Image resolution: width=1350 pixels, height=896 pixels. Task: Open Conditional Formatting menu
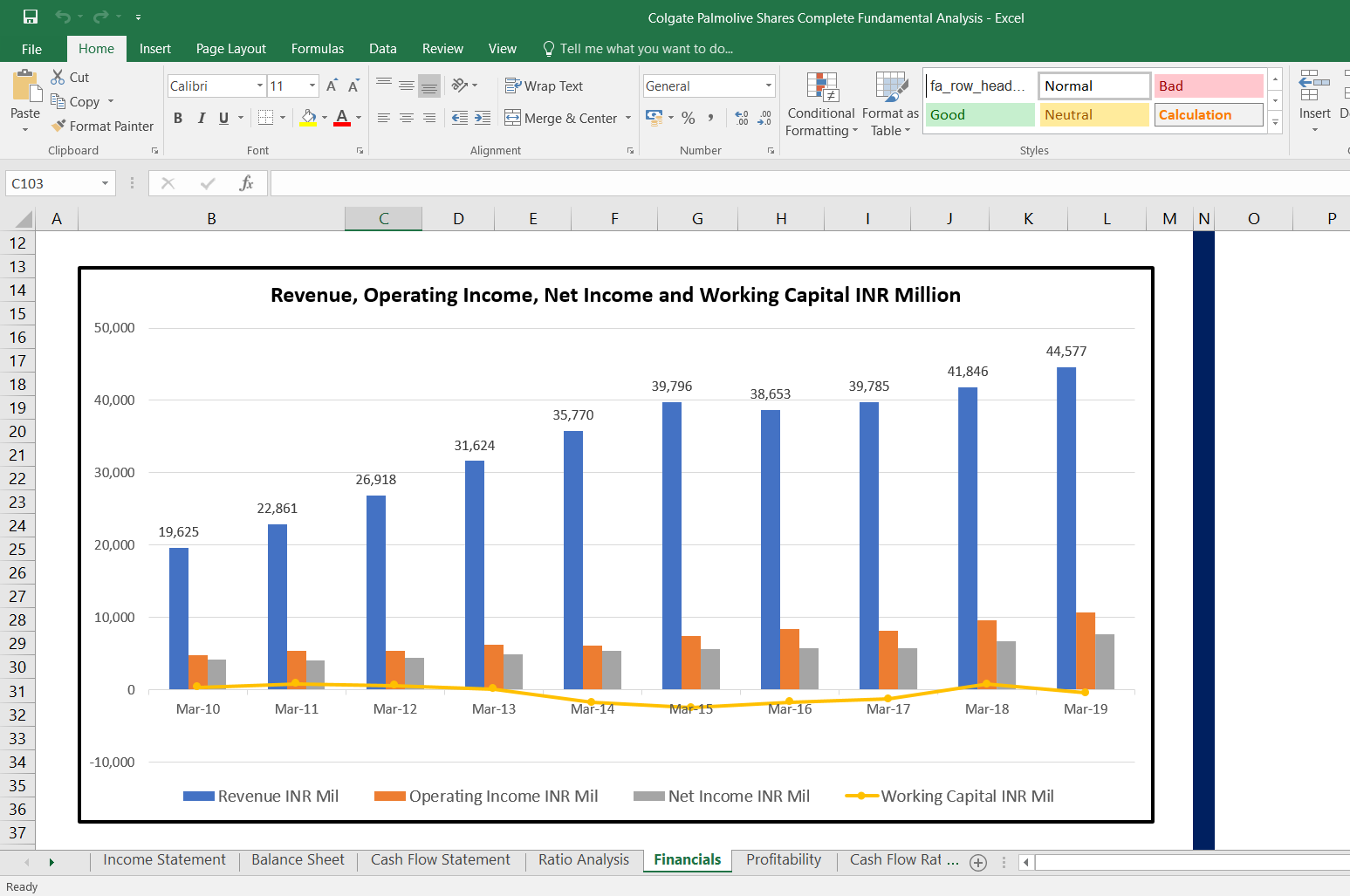pyautogui.click(x=821, y=105)
